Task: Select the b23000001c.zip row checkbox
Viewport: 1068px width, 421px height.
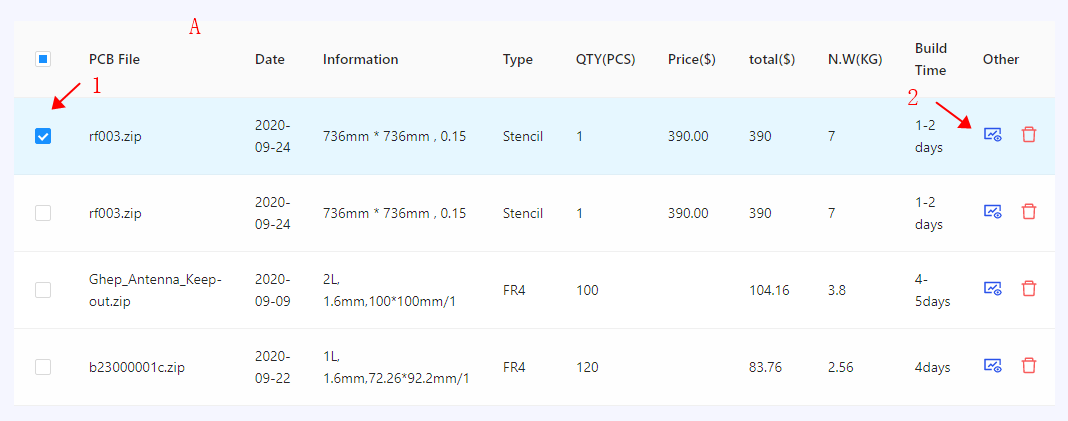Action: [x=43, y=367]
